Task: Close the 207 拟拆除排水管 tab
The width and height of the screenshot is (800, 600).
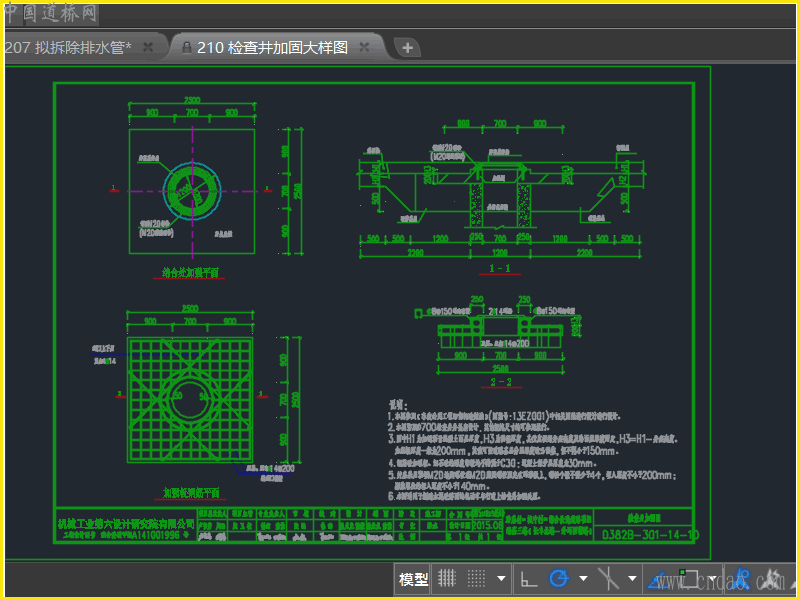Action: point(148,47)
